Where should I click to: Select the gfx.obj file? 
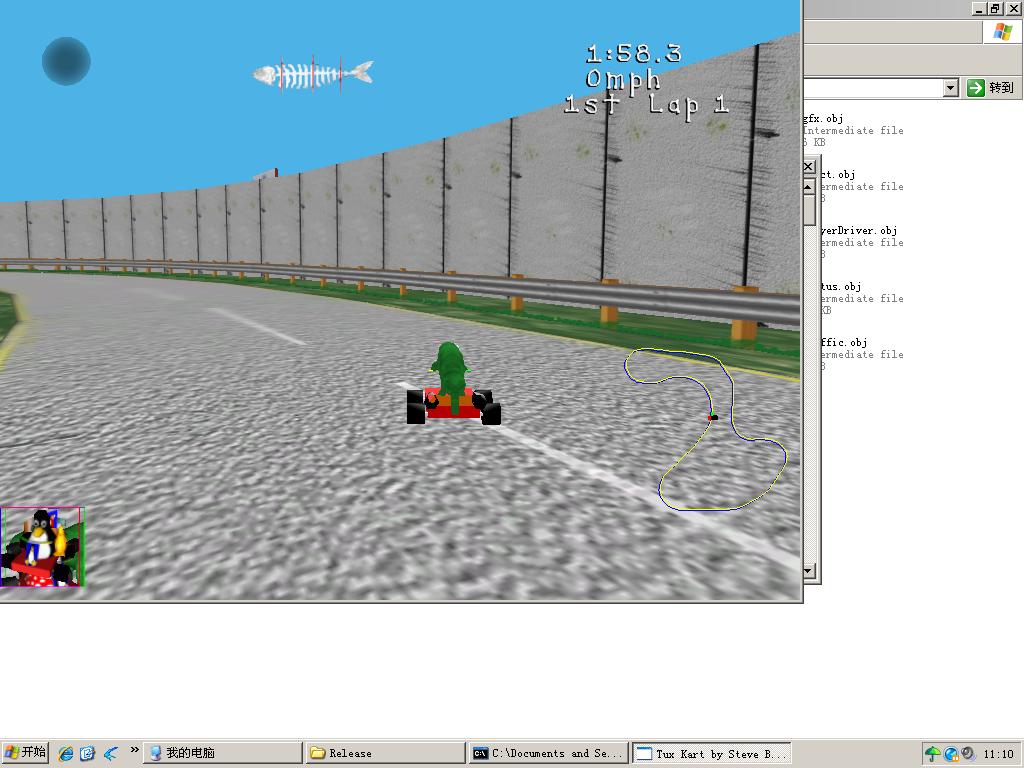point(853,130)
